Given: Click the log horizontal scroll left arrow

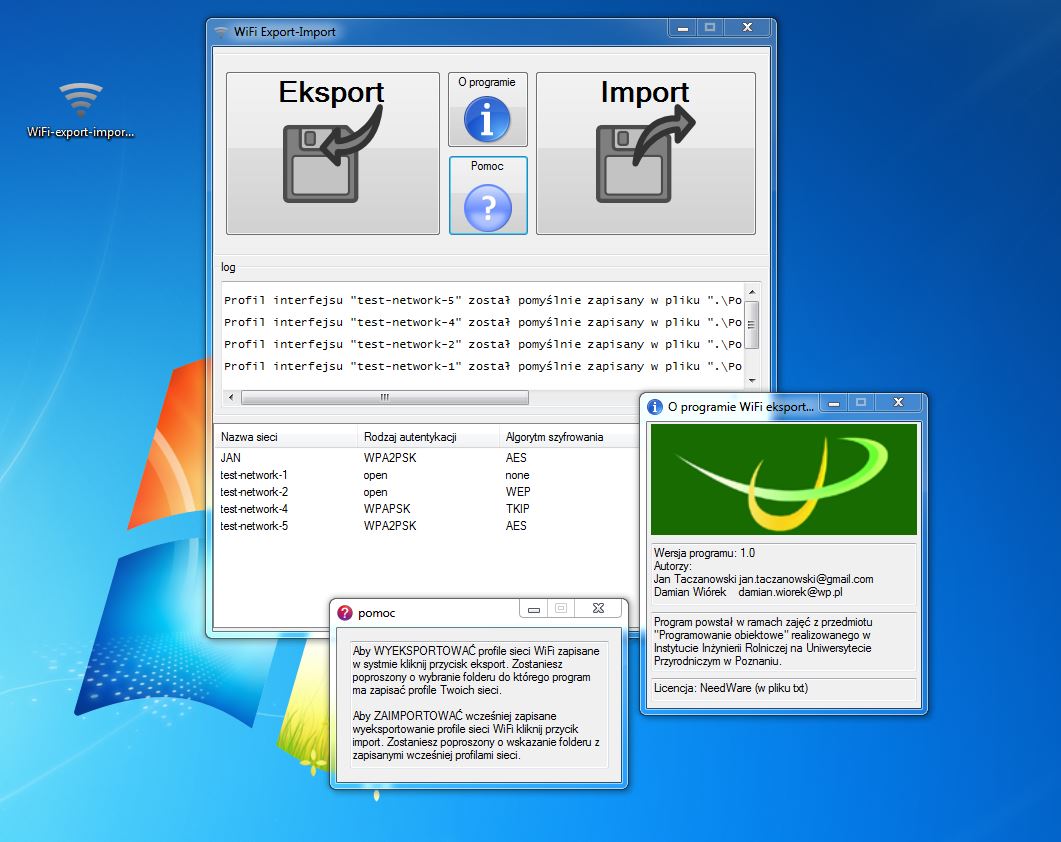Looking at the screenshot, I should click(231, 397).
